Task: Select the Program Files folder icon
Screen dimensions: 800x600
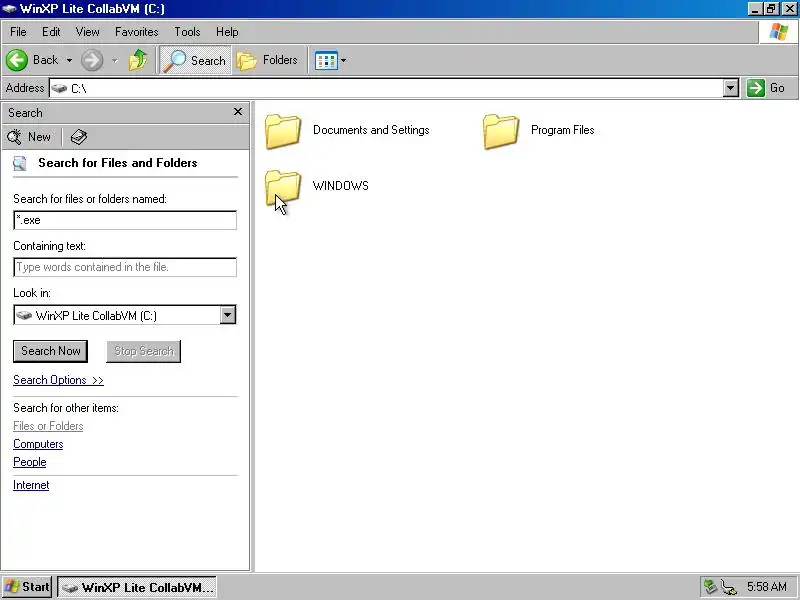Action: pos(501,131)
